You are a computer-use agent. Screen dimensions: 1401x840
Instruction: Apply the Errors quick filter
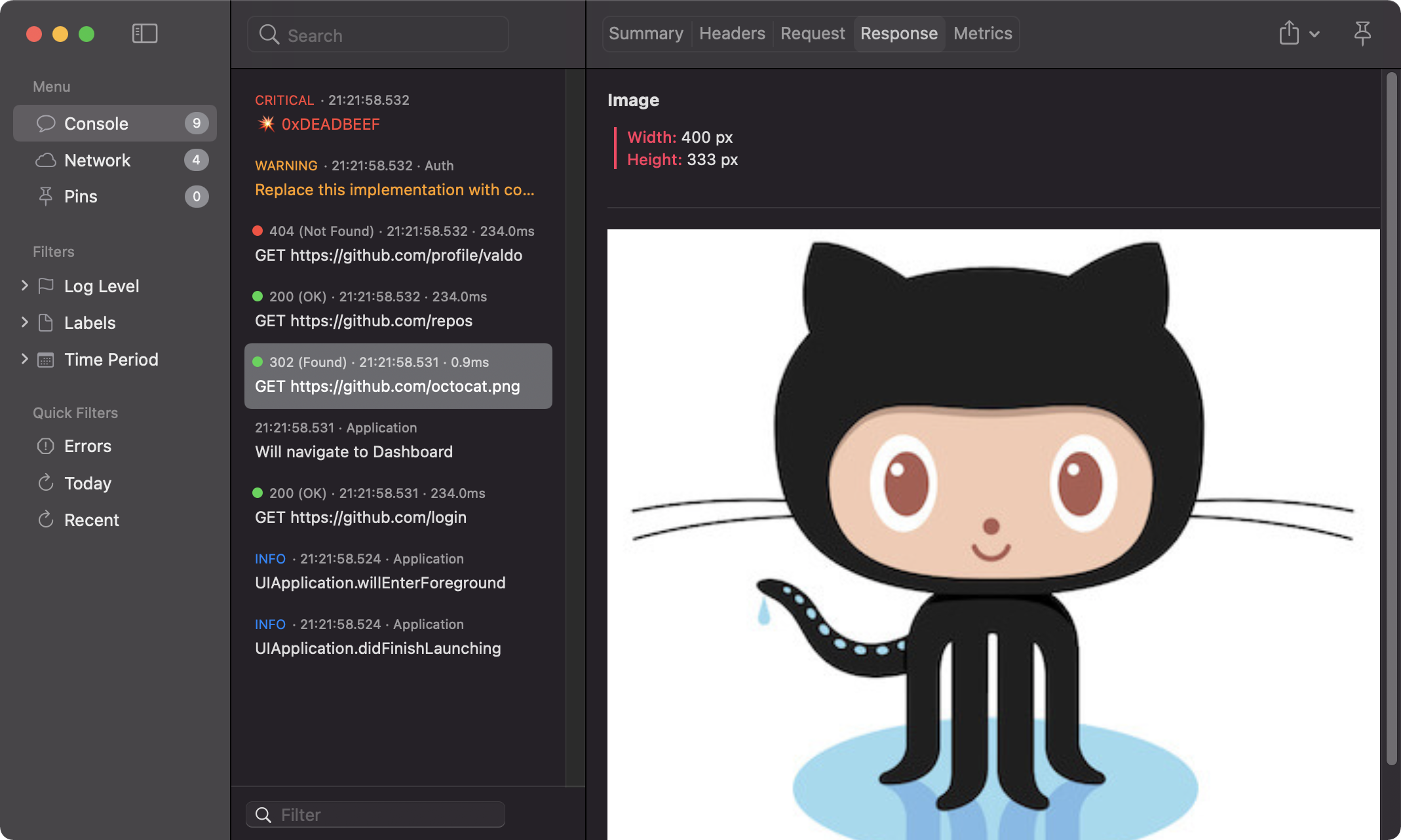(115, 446)
